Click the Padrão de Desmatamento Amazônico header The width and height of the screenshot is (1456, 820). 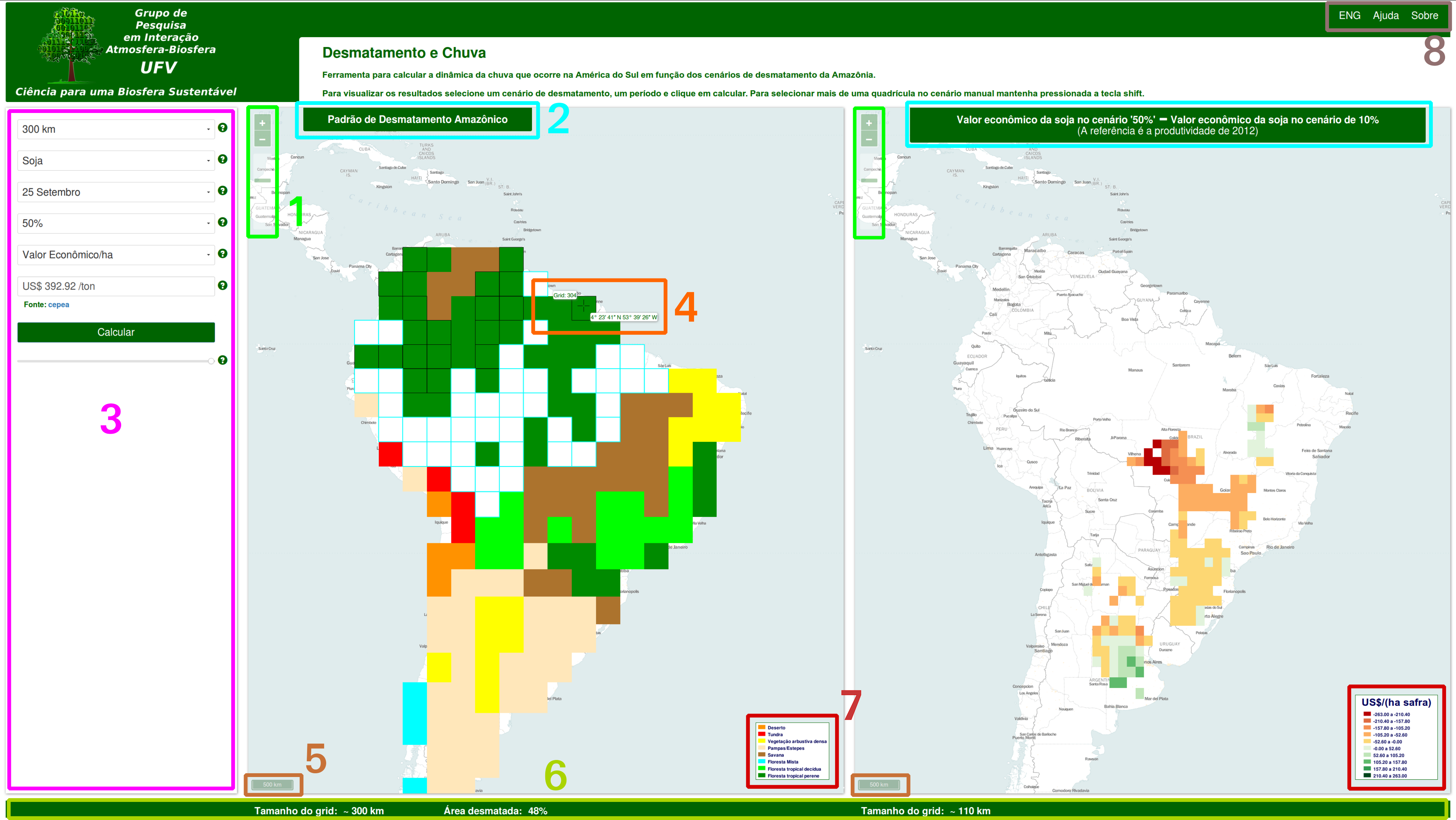pos(418,119)
